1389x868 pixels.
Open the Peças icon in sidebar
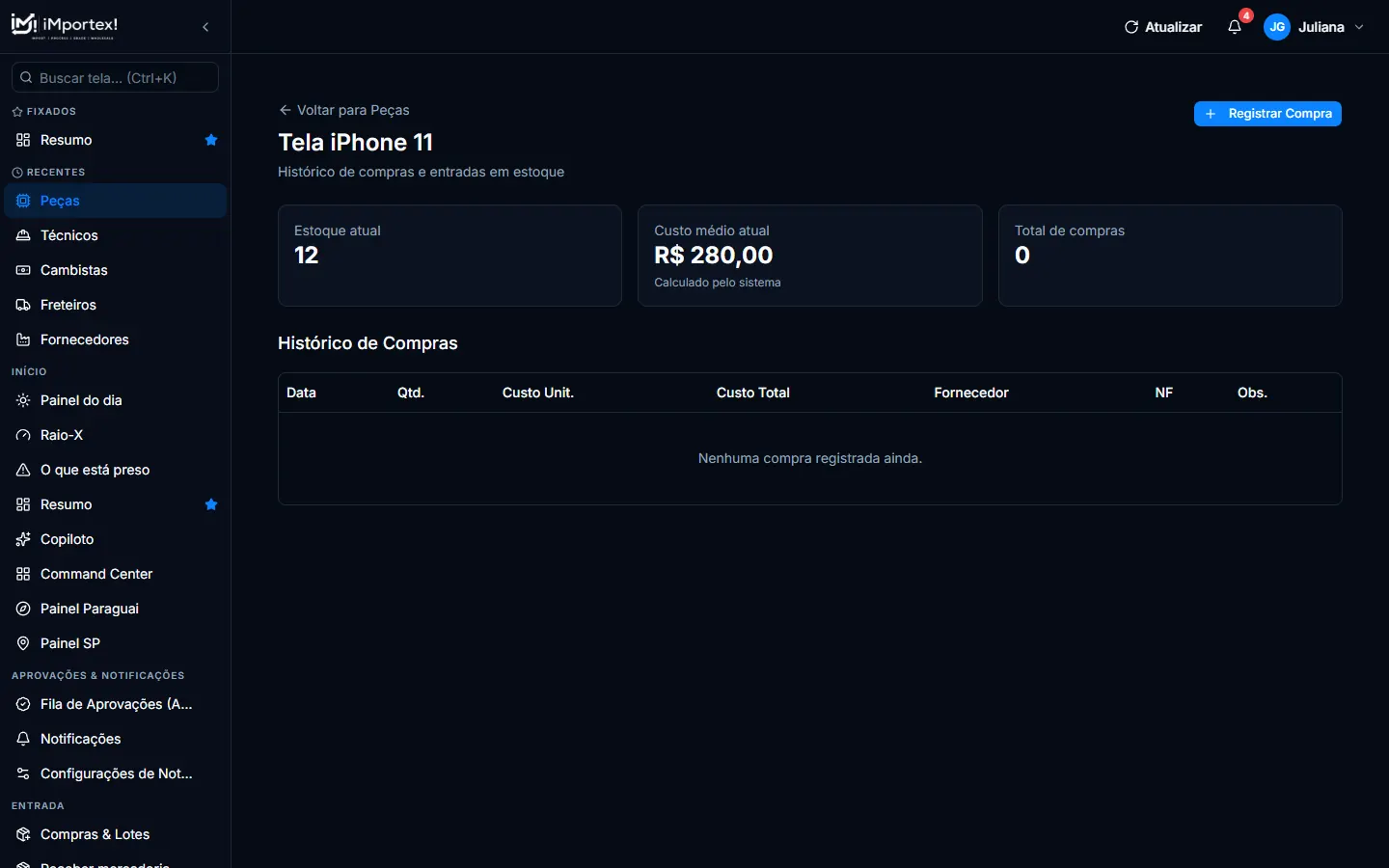click(x=23, y=201)
